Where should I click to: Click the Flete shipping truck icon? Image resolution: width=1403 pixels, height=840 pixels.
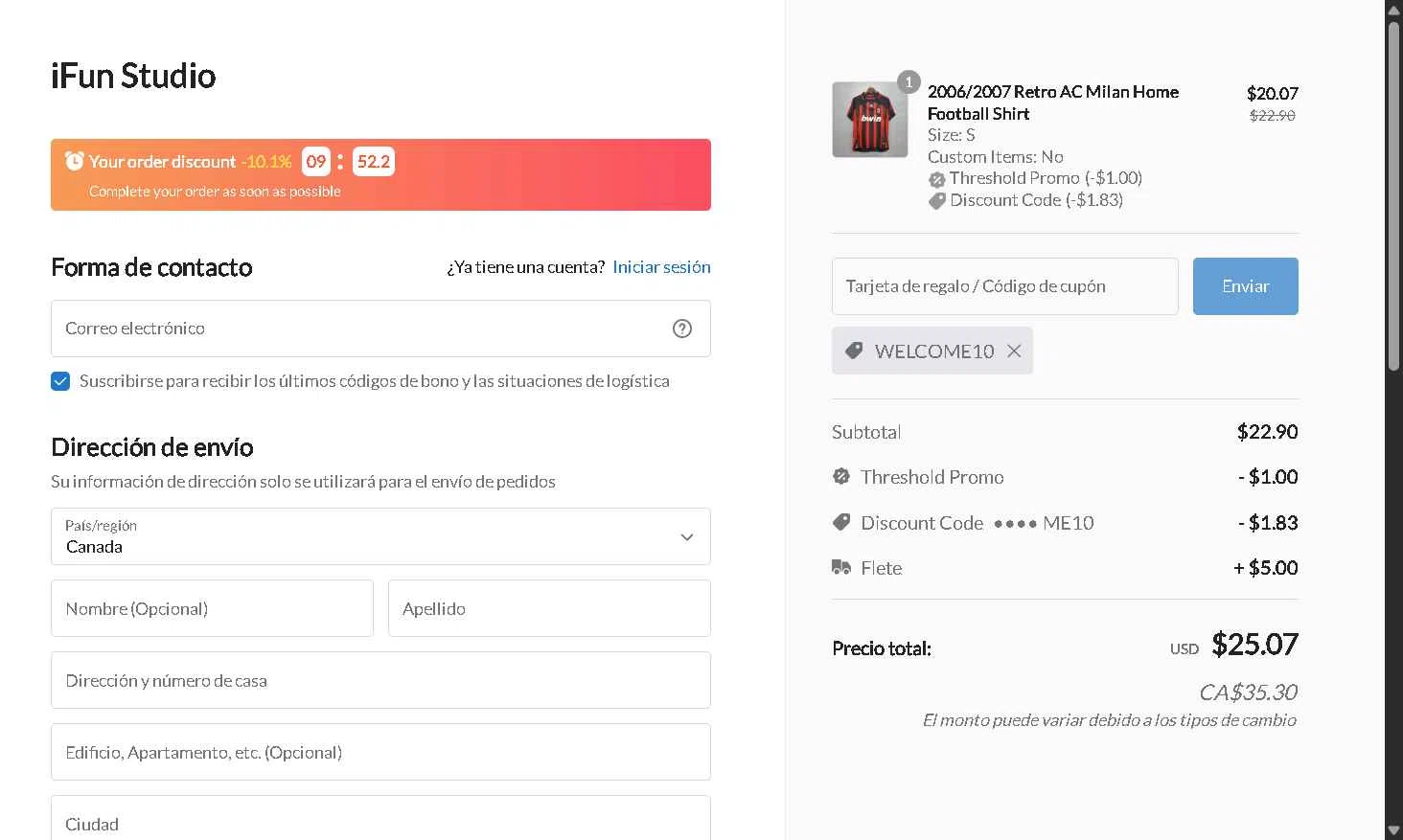click(x=841, y=567)
